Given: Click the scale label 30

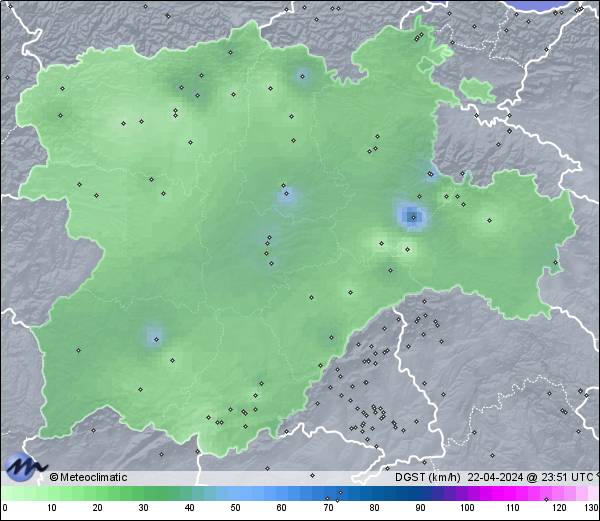Looking at the screenshot, I should pyautogui.click(x=143, y=508).
